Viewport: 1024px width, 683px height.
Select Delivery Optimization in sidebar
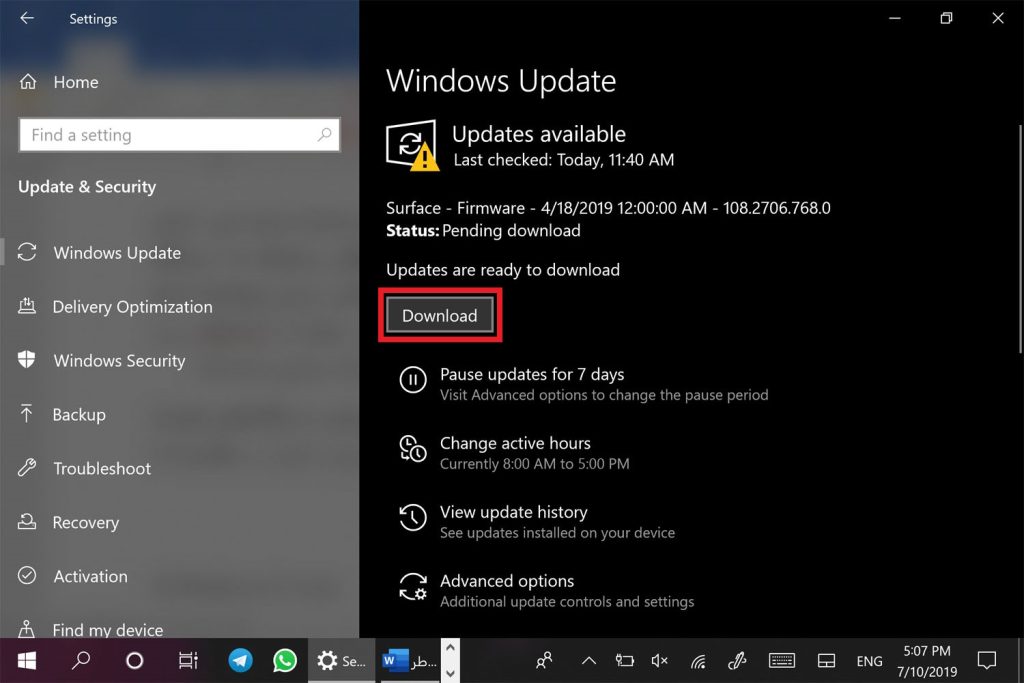(132, 307)
